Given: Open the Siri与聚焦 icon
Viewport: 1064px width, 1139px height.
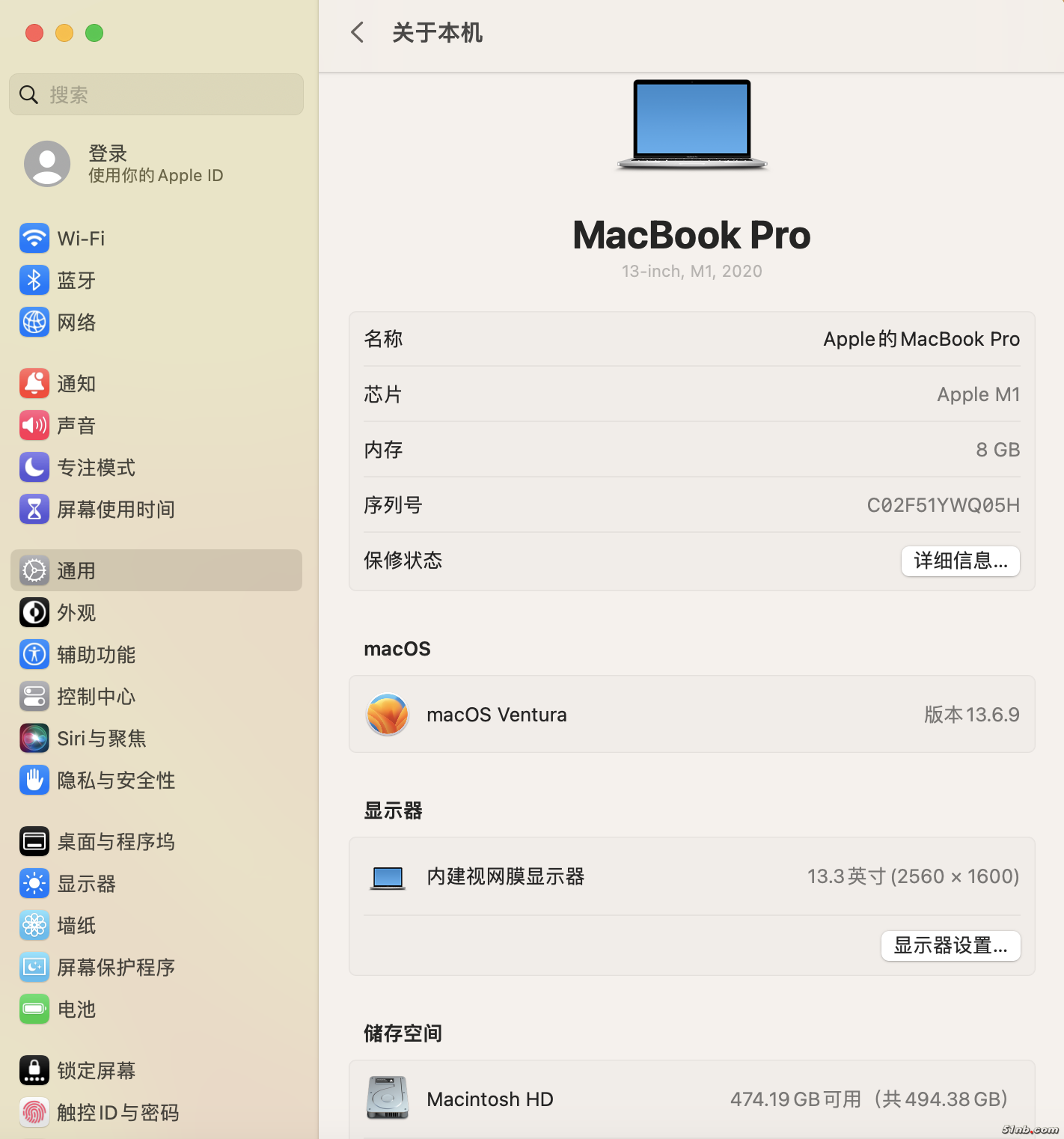Looking at the screenshot, I should (34, 739).
